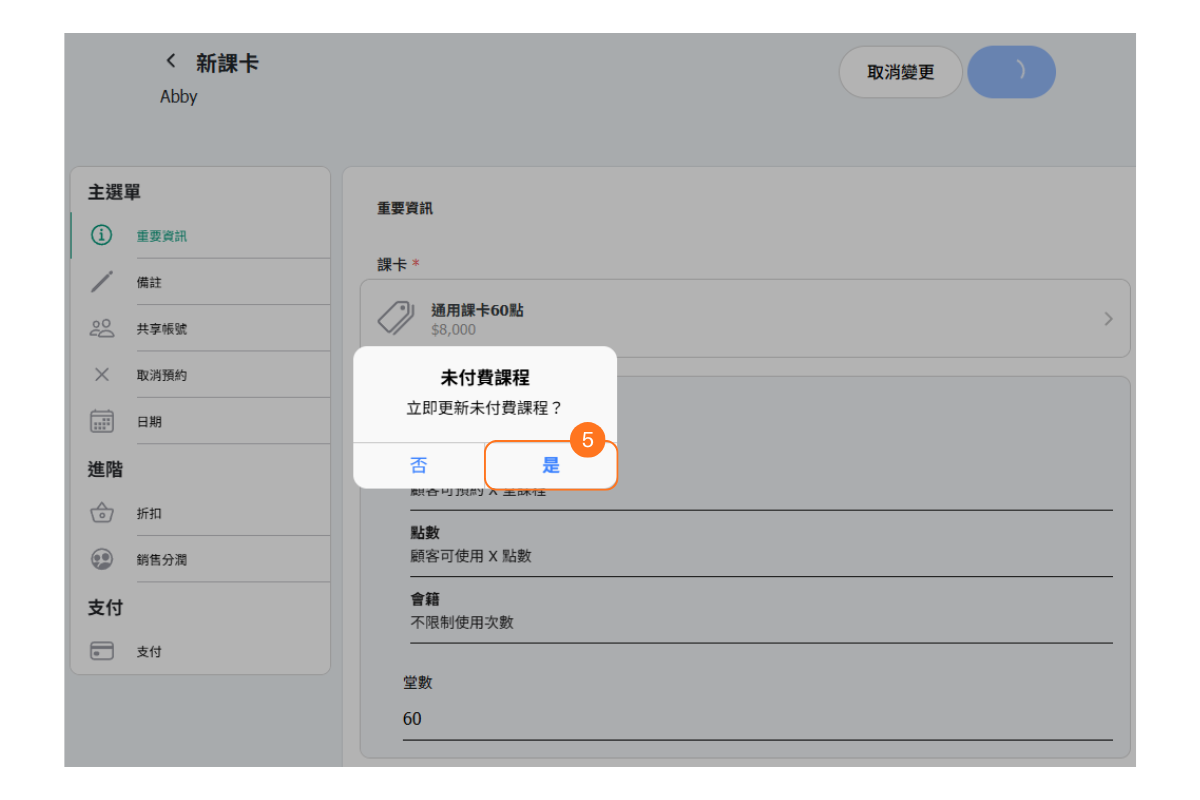Click the basket icon for 折扣
The height and width of the screenshot is (800, 1200).
pyautogui.click(x=101, y=513)
